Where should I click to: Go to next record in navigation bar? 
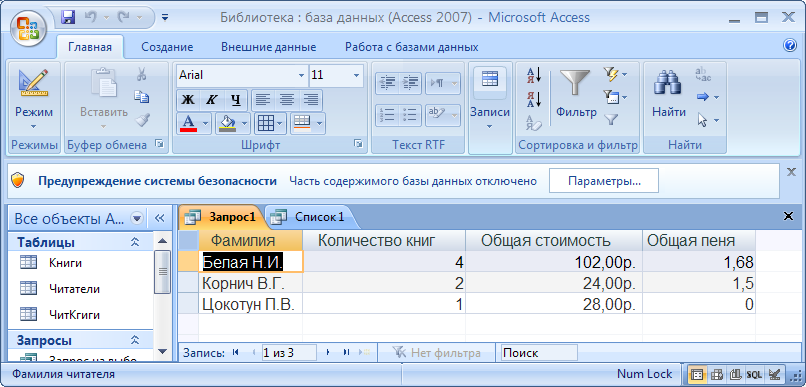click(x=328, y=353)
